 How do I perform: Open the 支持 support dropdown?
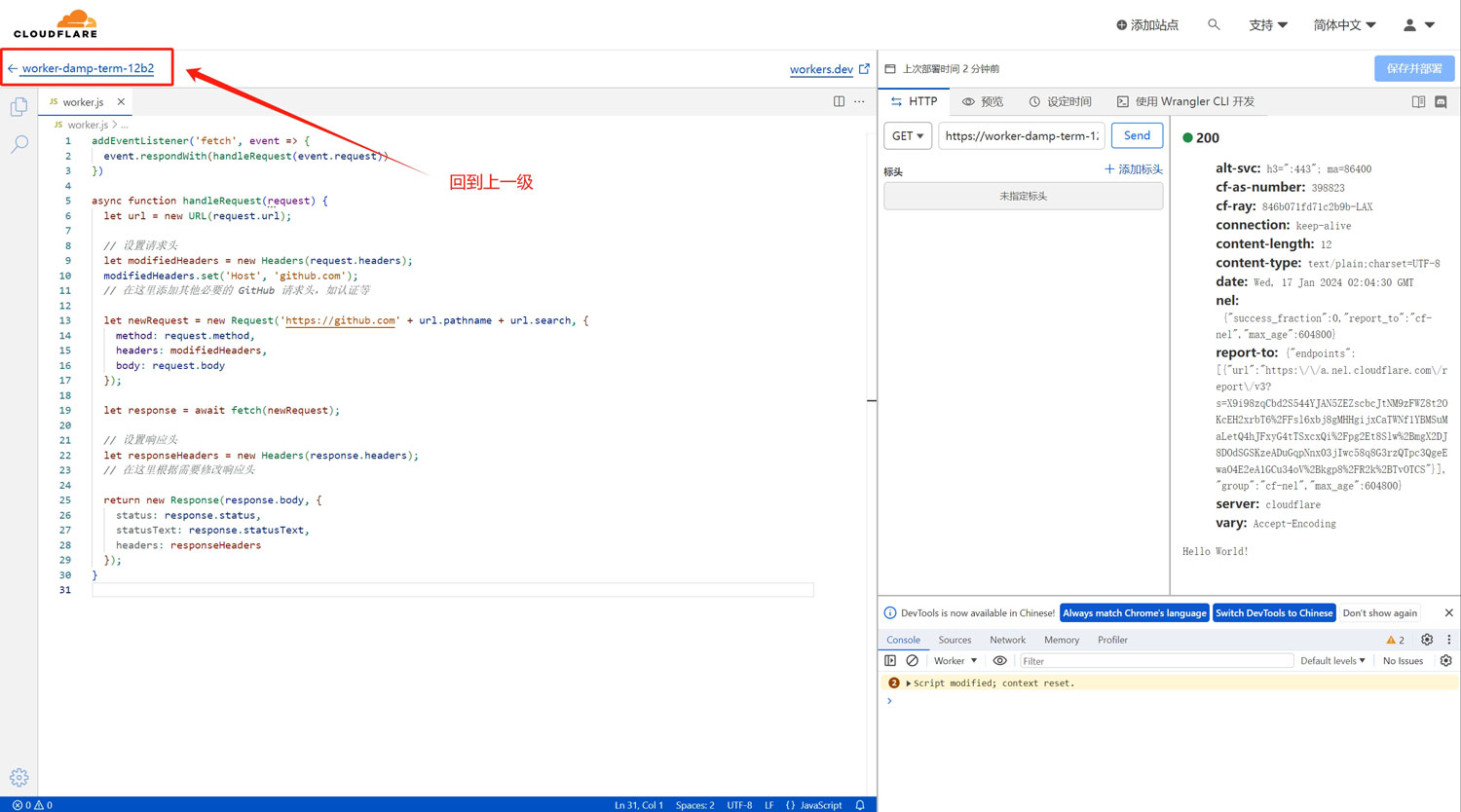click(1268, 24)
